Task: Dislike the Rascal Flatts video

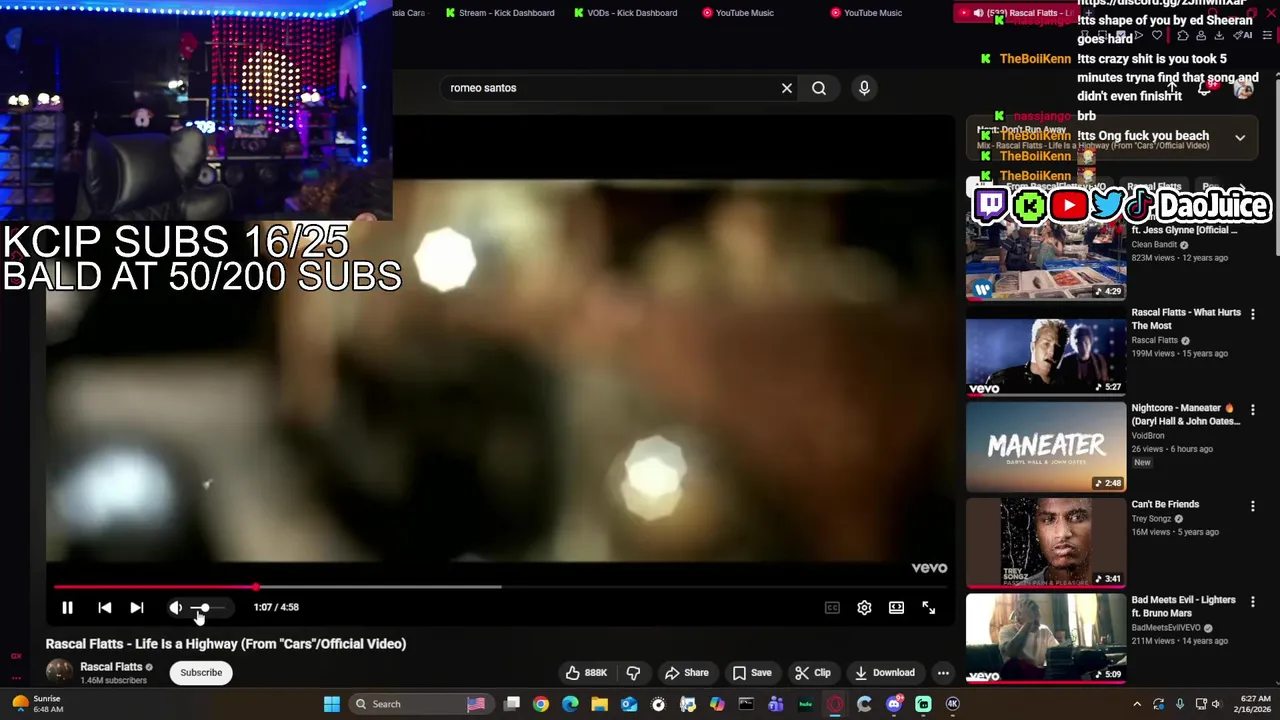Action: click(633, 673)
